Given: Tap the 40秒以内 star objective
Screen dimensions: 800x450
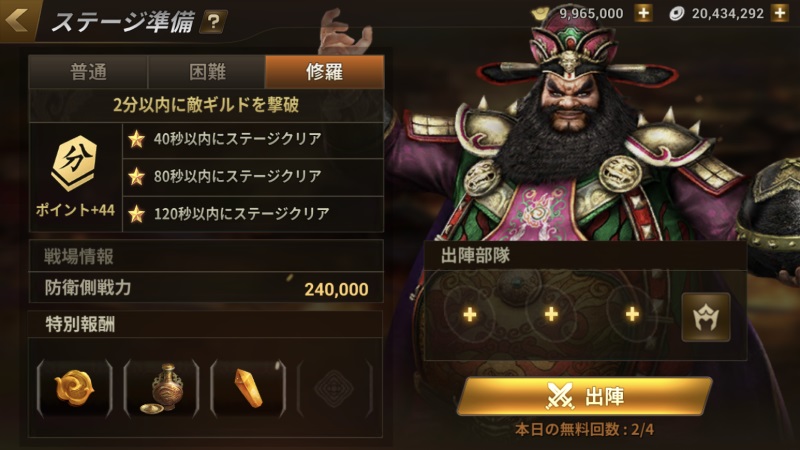Looking at the screenshot, I should (x=253, y=139).
